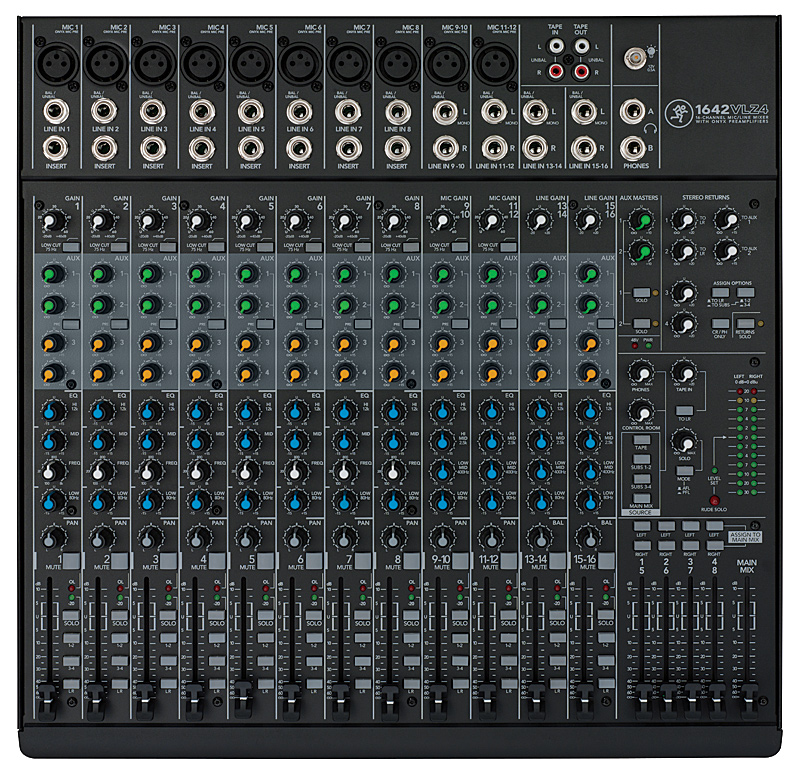
Task: Select the channel 2 INSERT jack
Action: point(105,148)
